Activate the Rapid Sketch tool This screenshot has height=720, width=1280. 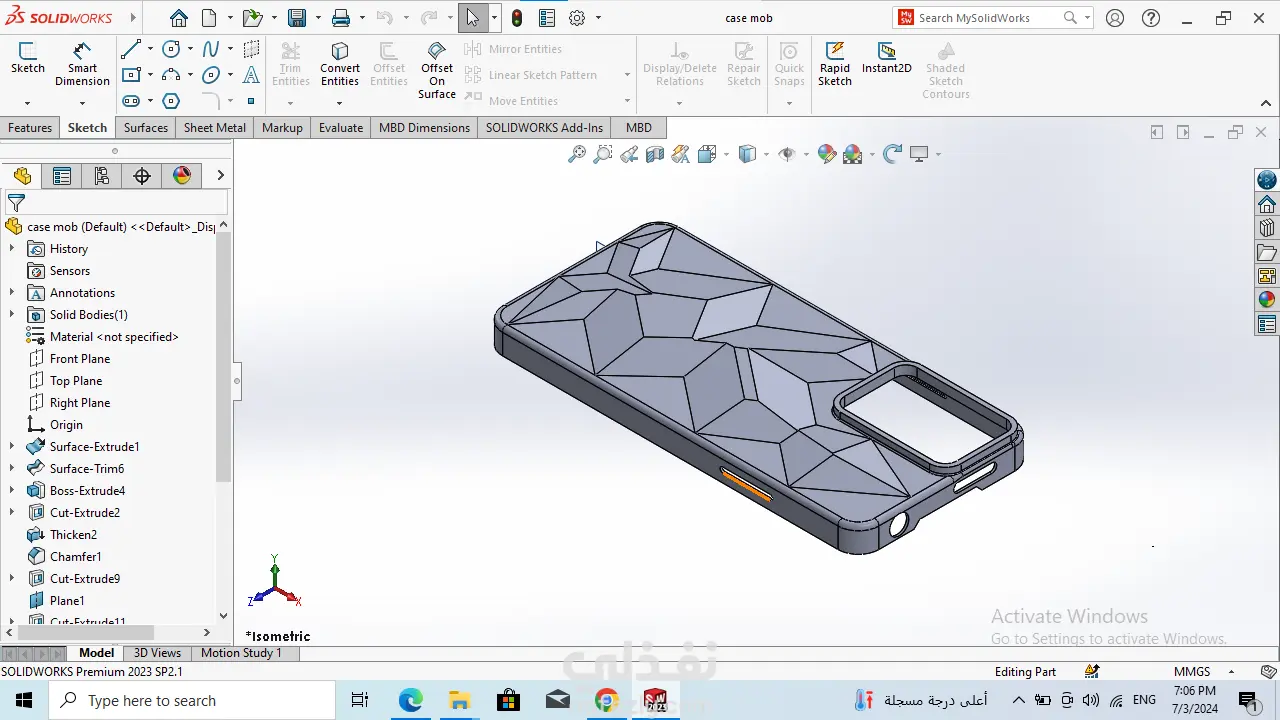tap(835, 64)
